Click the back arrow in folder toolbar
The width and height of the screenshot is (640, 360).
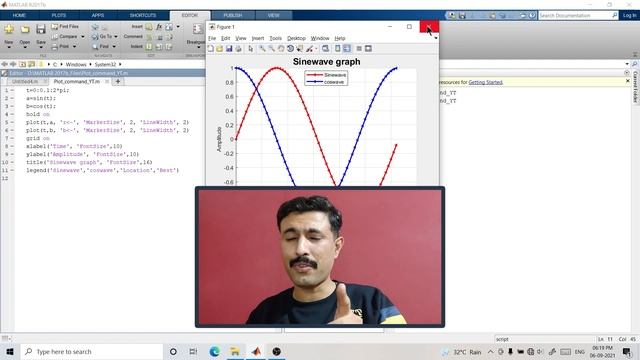(x=4, y=64)
